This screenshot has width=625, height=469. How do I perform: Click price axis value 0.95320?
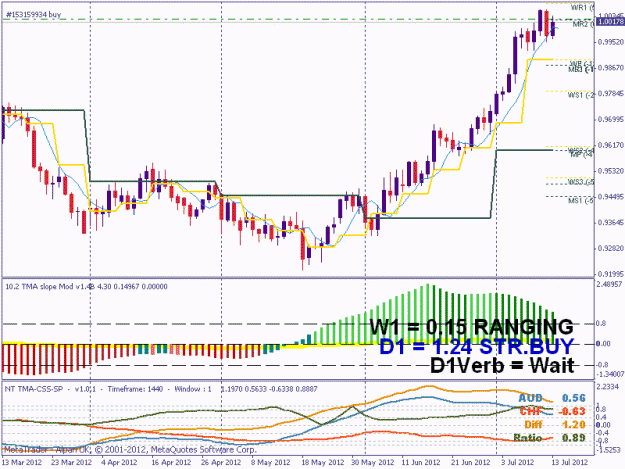[611, 171]
